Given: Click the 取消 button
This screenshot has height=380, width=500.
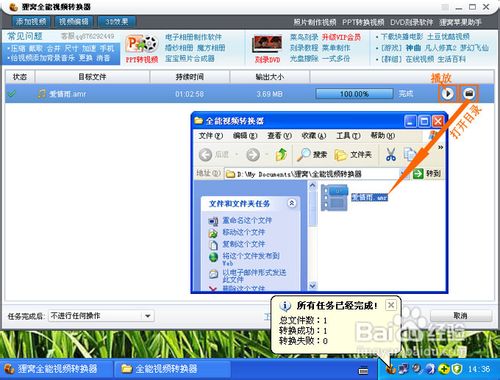Looking at the screenshot, I should coord(461,315).
